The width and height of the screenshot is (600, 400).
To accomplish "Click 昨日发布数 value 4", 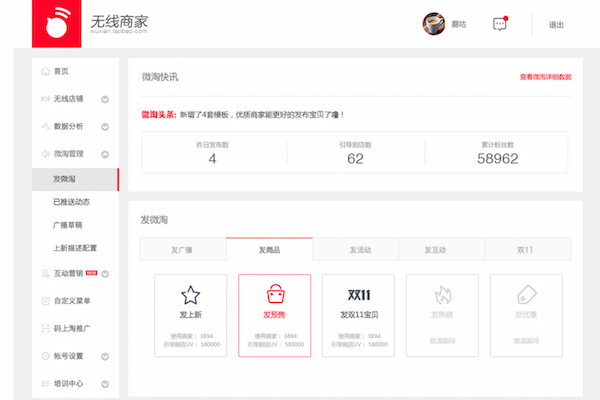I will (212, 159).
